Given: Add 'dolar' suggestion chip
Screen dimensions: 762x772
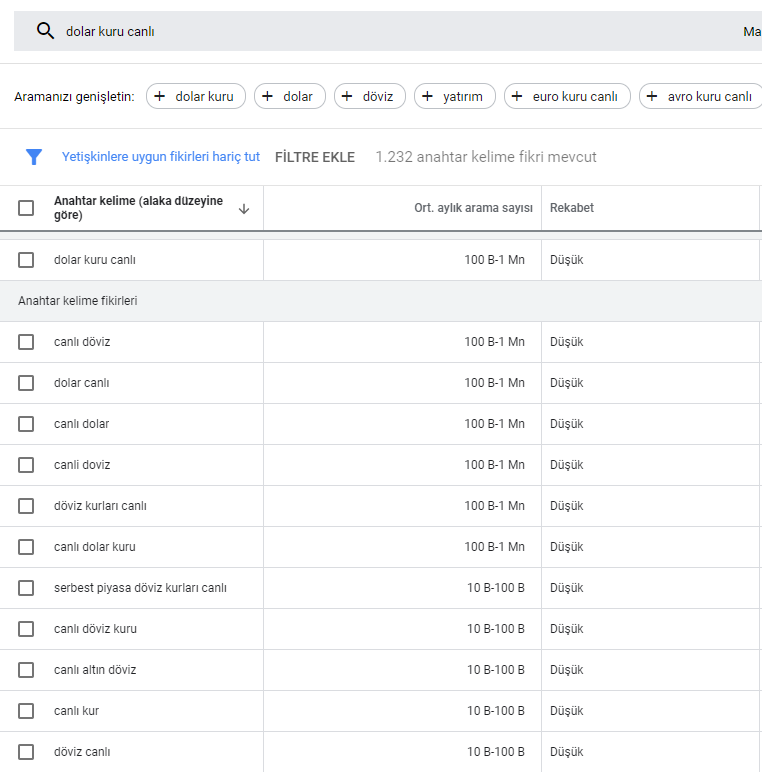Looking at the screenshot, I should (289, 96).
